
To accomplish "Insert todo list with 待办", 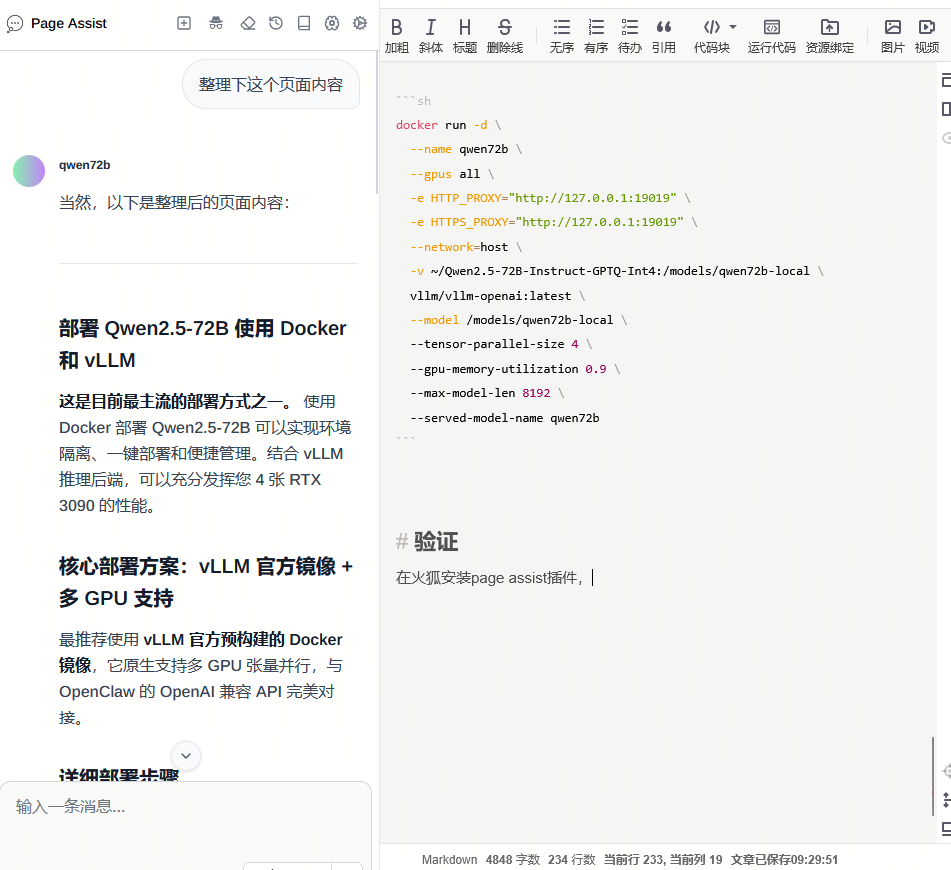I will point(630,35).
